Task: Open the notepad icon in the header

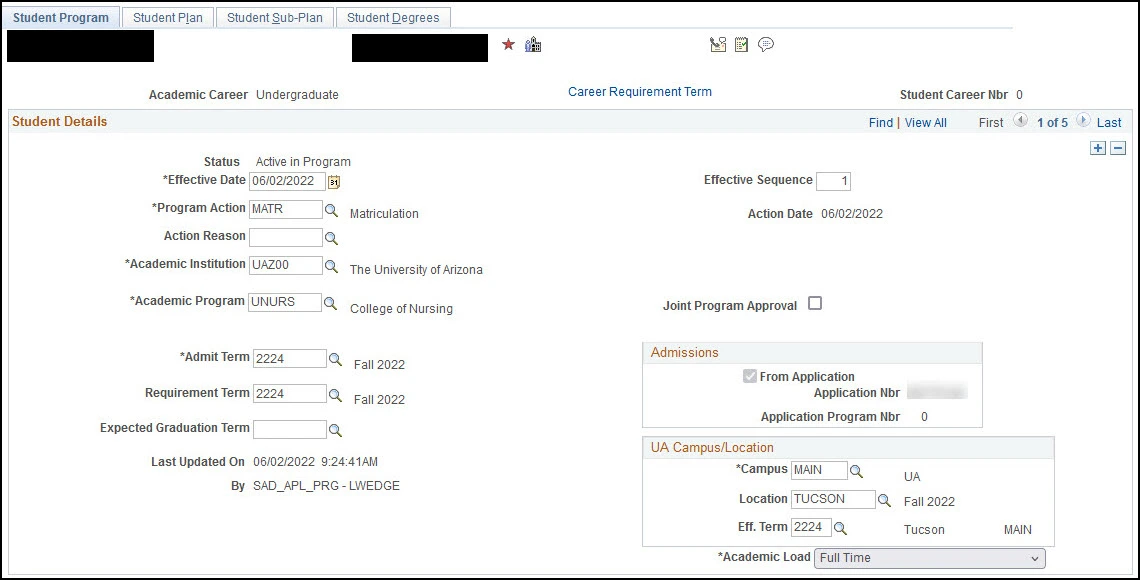Action: coord(741,45)
